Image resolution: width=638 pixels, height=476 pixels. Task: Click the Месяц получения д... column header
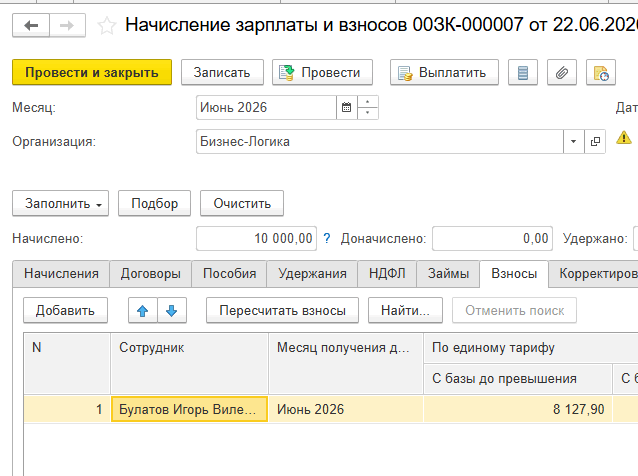click(x=346, y=363)
